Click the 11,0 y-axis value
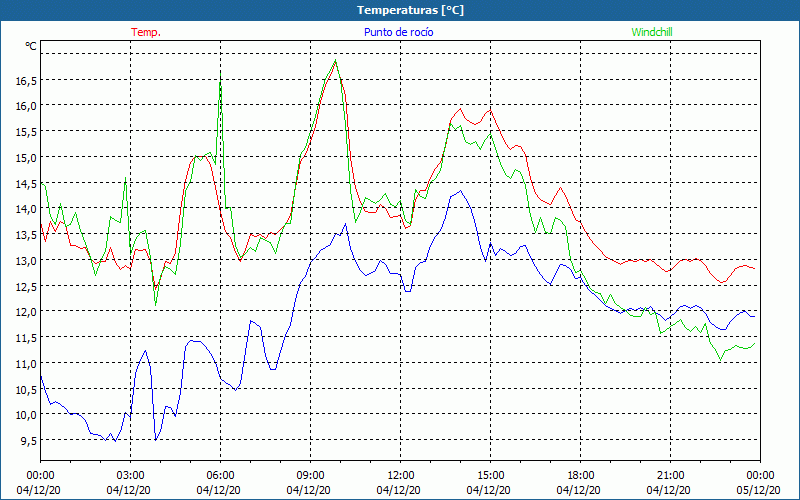 25,363
